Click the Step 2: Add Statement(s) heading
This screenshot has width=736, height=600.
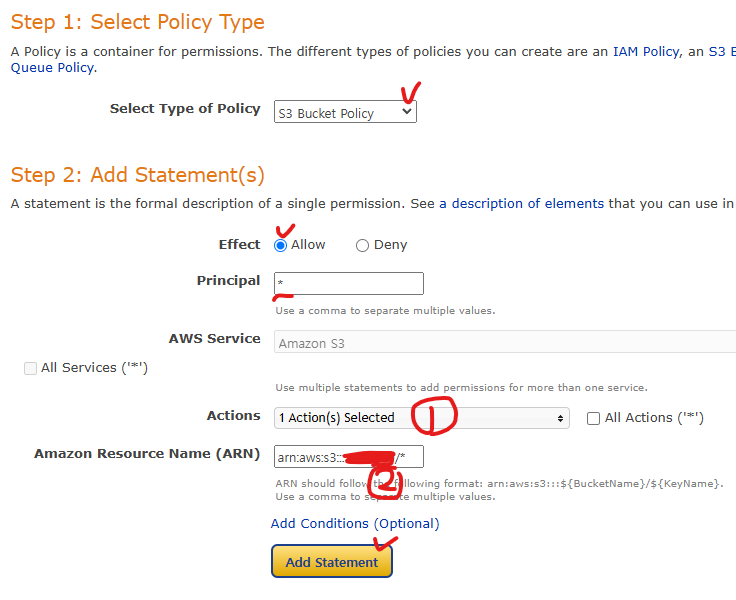click(138, 175)
